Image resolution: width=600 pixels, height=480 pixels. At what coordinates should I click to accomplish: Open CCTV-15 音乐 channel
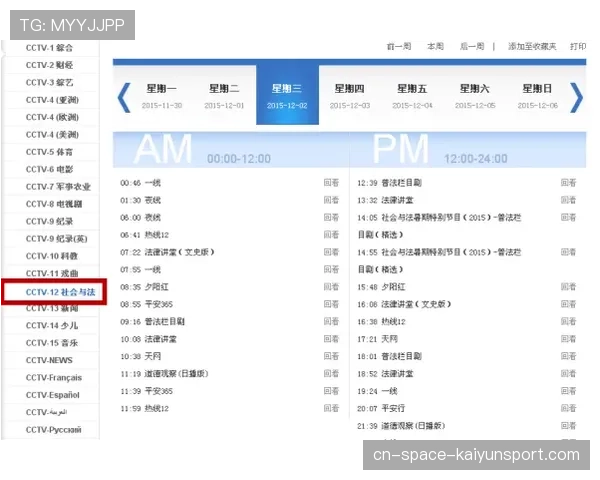(52, 343)
